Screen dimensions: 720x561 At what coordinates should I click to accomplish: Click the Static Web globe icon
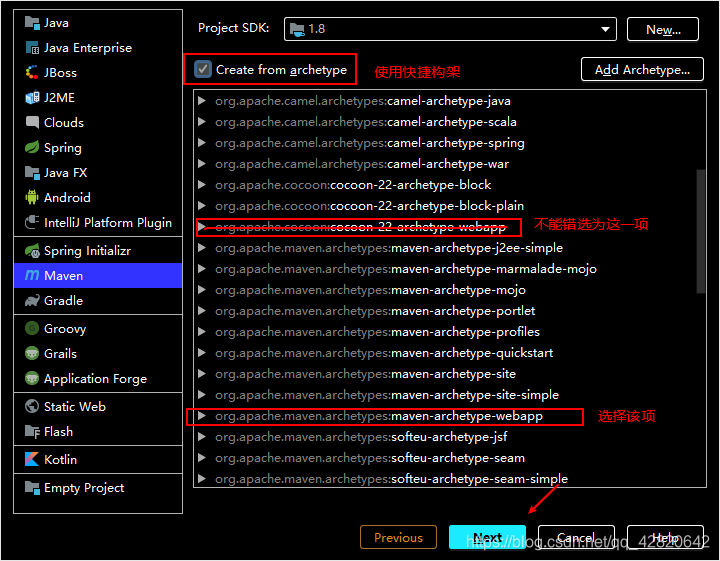32,406
